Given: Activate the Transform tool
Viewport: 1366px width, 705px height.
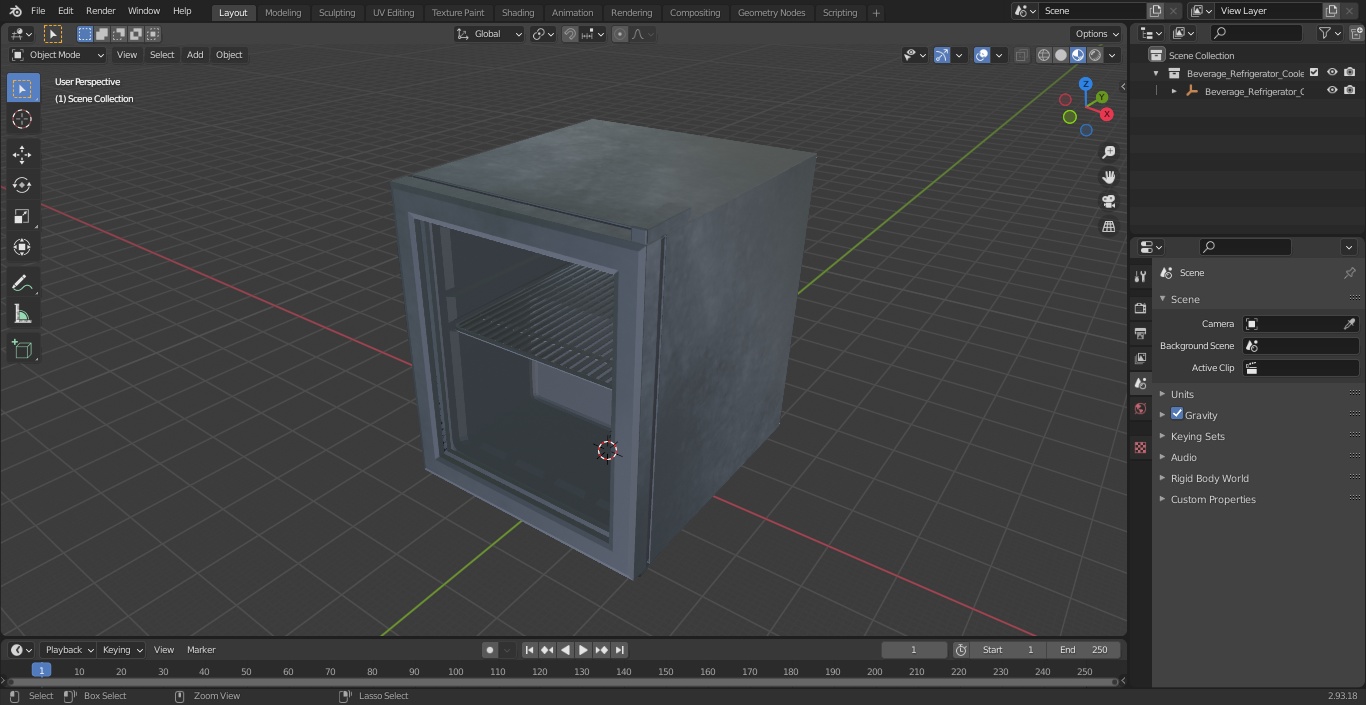Looking at the screenshot, I should click(22, 247).
